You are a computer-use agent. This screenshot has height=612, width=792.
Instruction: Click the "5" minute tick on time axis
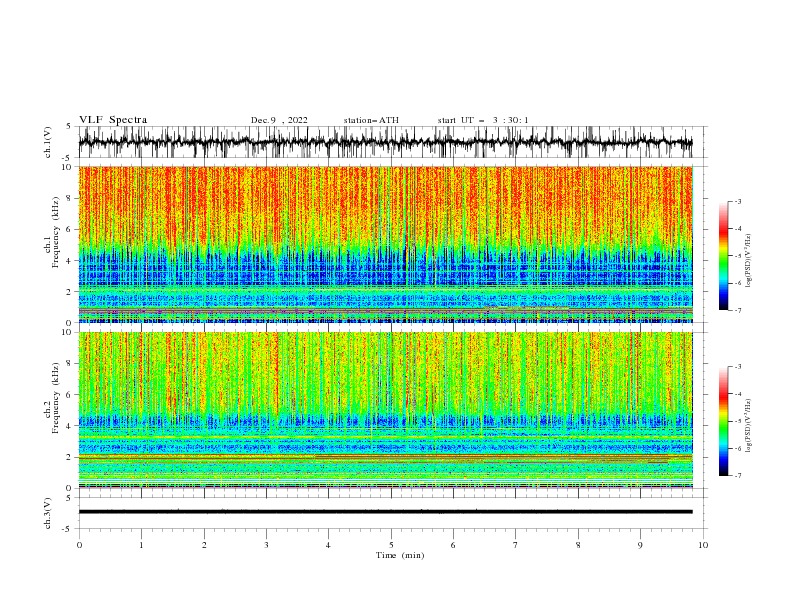391,545
